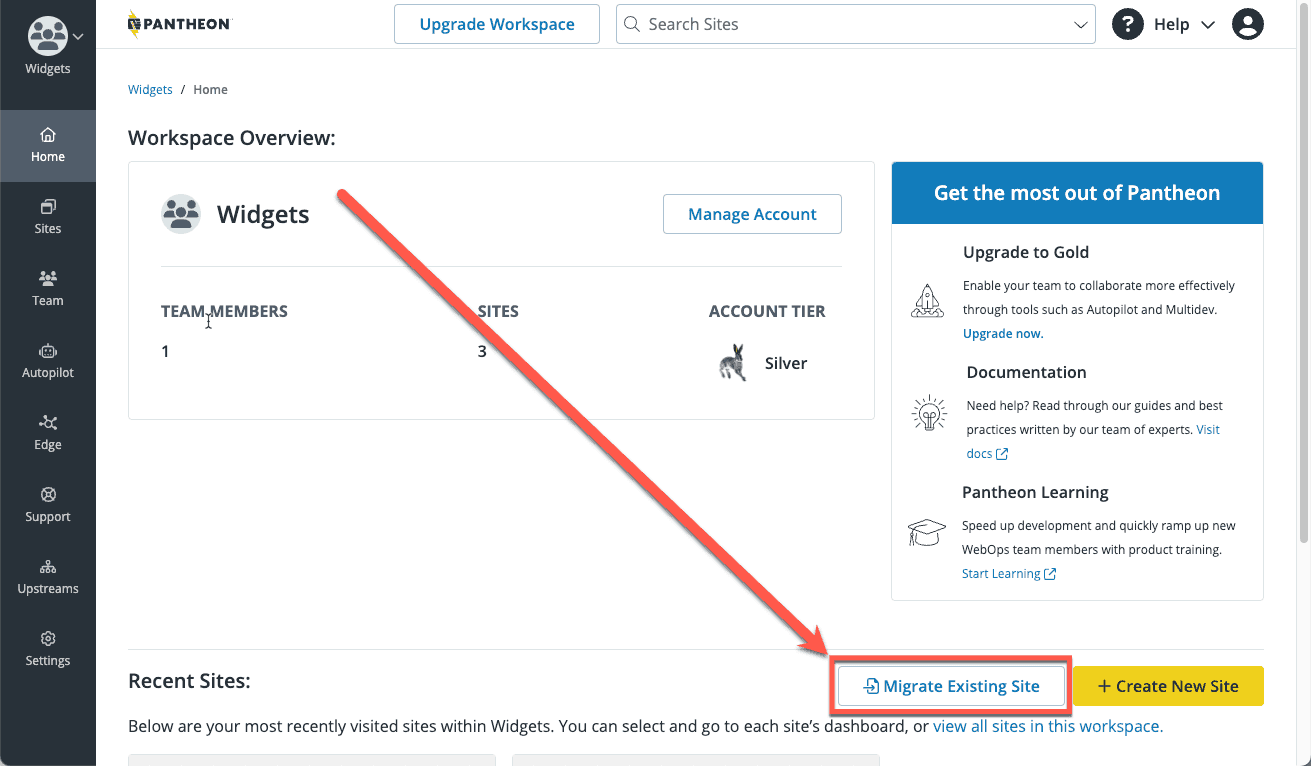1311x766 pixels.
Task: Open Manage Account
Action: point(752,214)
